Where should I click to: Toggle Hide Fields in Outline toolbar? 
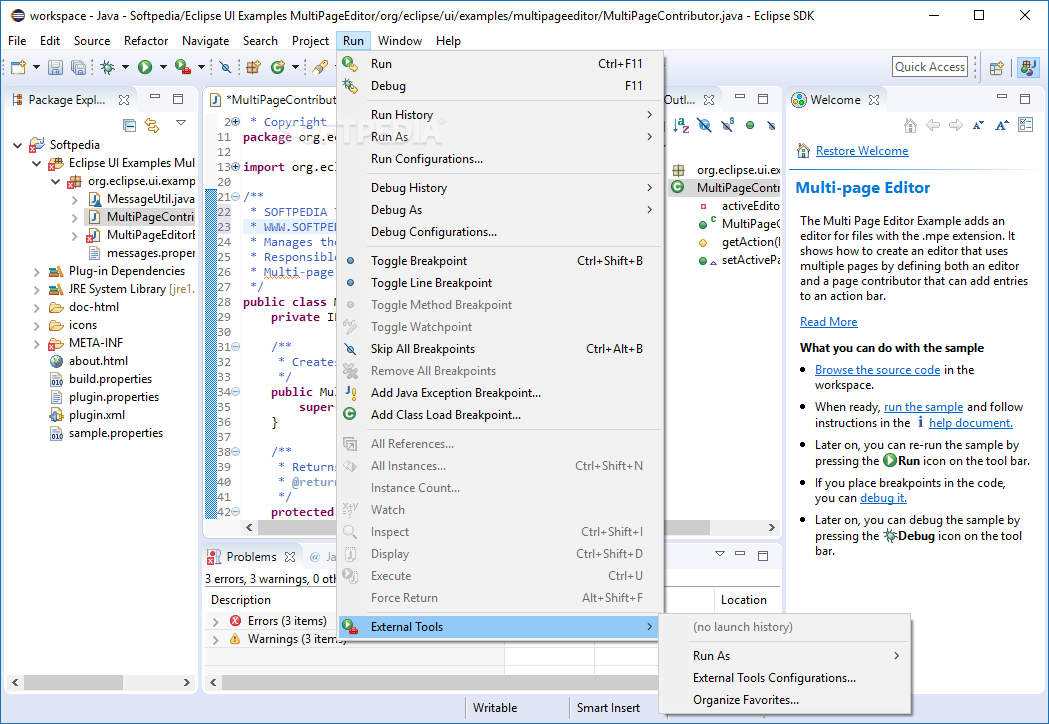click(x=704, y=125)
